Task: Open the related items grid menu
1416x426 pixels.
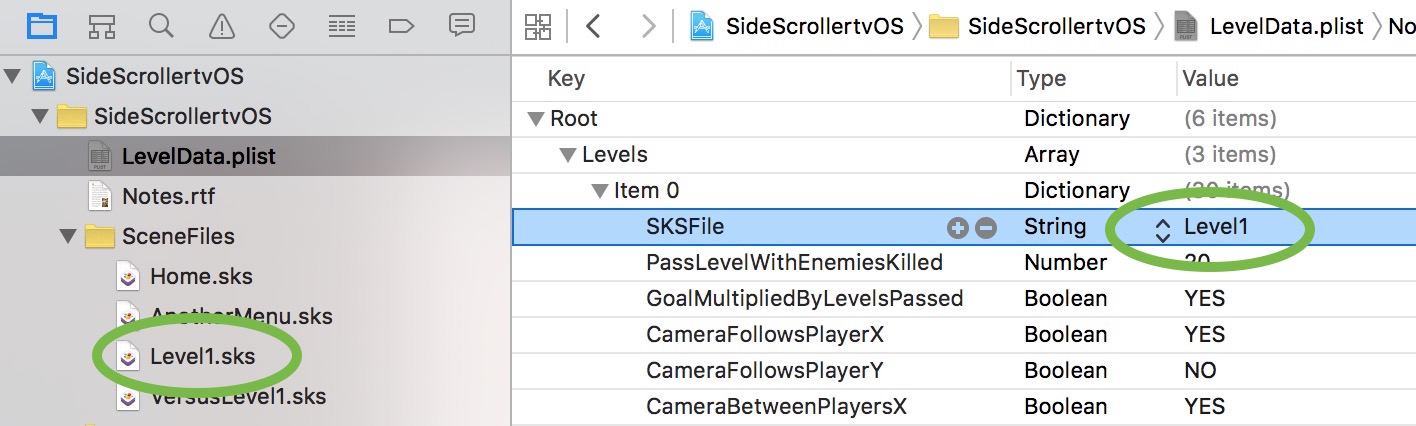Action: coord(538,27)
